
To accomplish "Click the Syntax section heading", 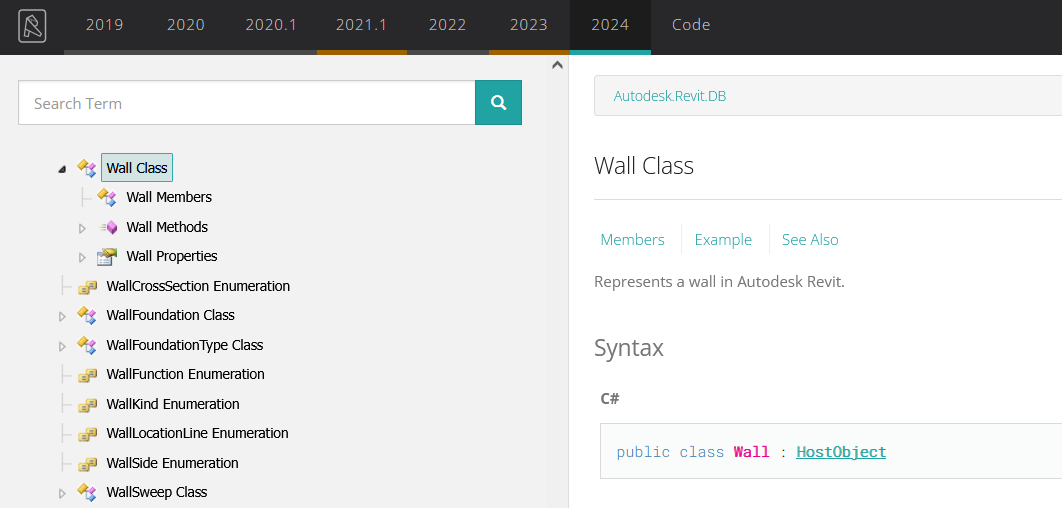I will 629,347.
